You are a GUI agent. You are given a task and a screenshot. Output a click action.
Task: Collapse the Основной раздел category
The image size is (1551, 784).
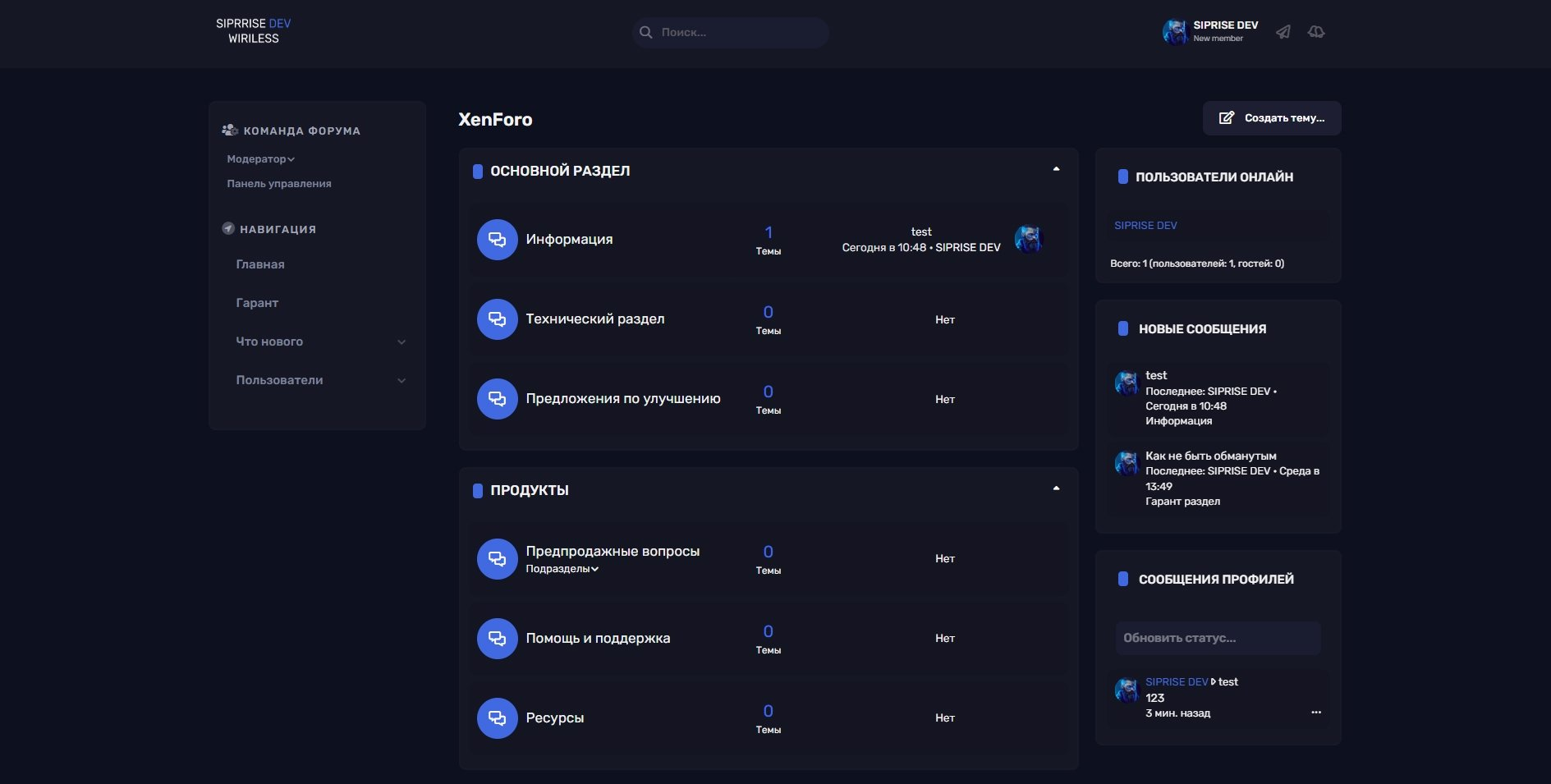[x=1056, y=170]
